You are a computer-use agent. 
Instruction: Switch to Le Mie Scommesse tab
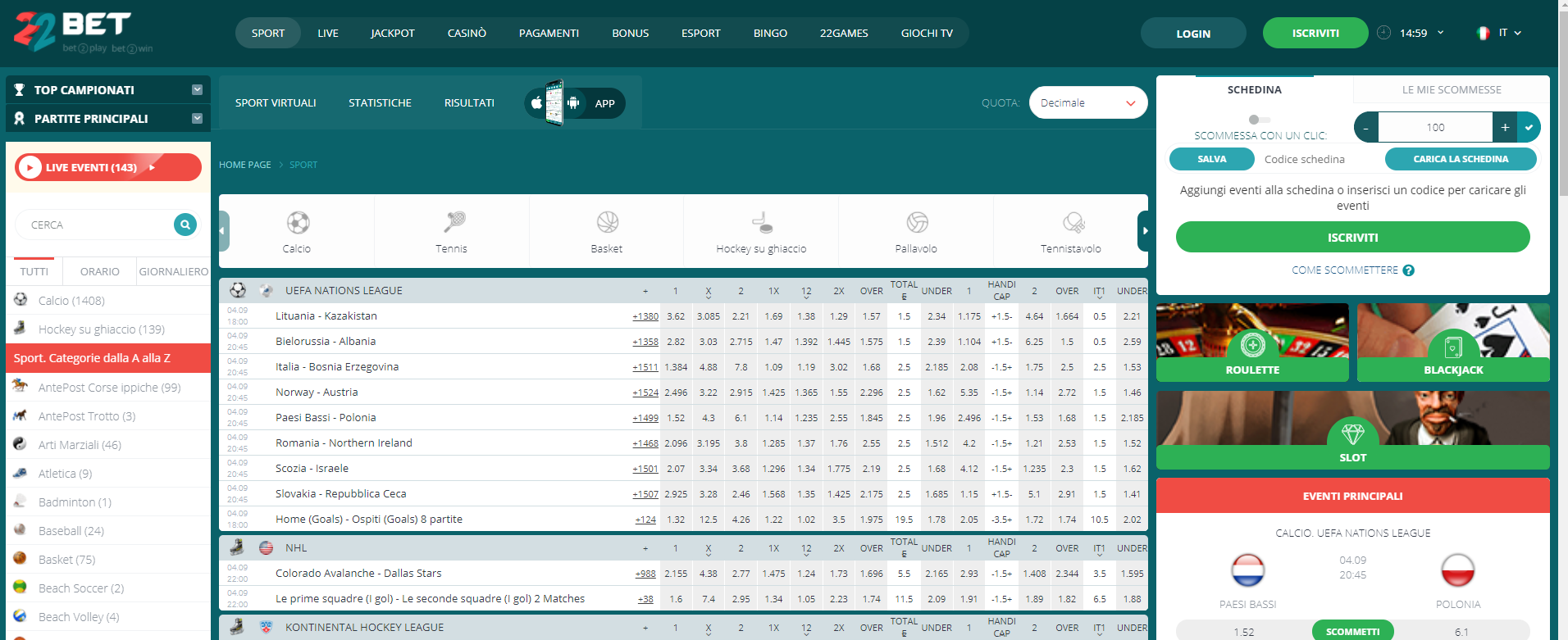tap(1452, 89)
